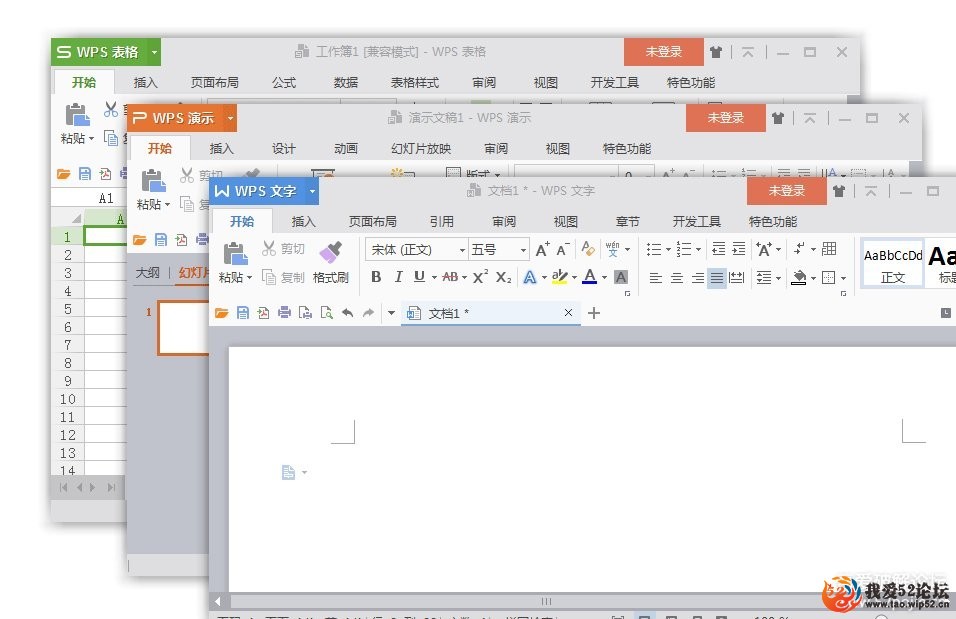
Task: Increase indent in WPS 文字 ribbon
Action: [x=739, y=249]
